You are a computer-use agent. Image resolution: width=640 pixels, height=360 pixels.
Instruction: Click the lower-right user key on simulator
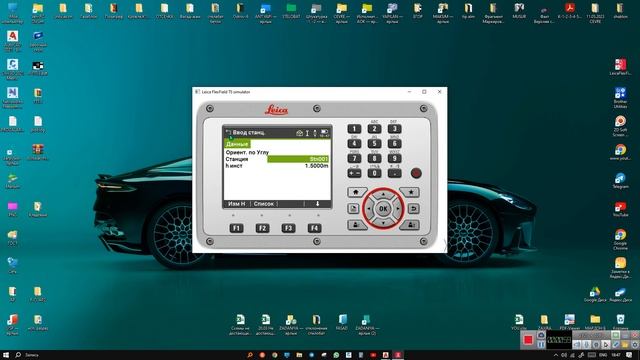pyautogui.click(x=410, y=225)
